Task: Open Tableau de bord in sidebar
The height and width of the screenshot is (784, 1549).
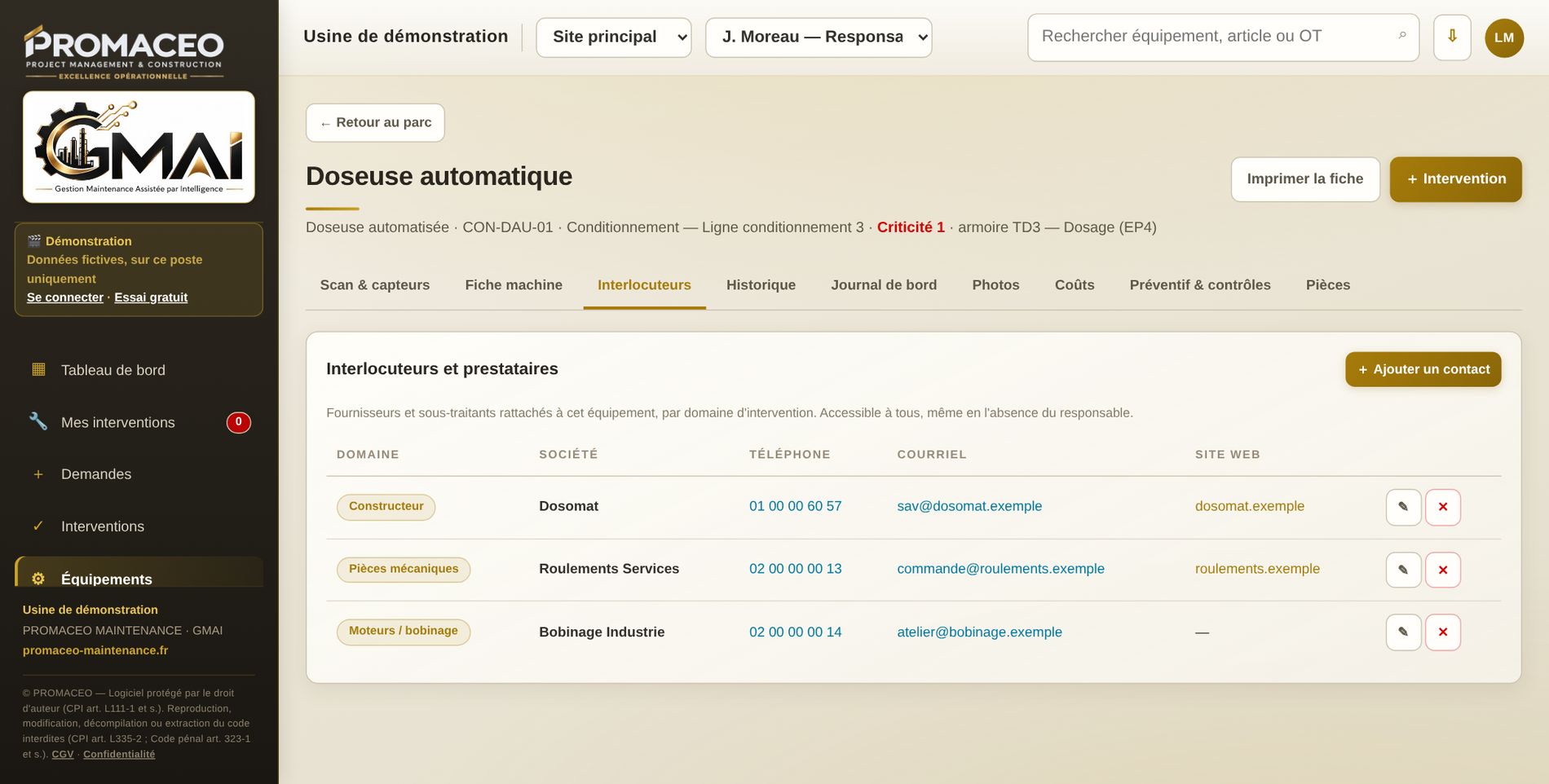Action: 139,370
